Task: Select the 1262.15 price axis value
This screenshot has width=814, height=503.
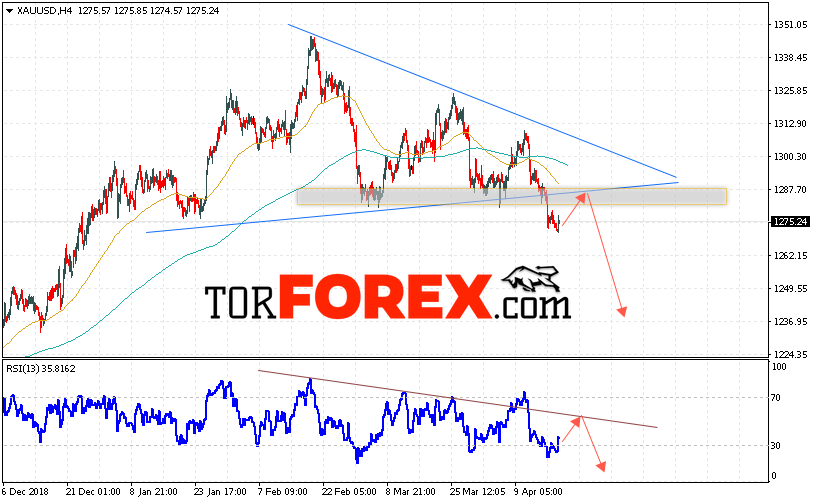Action: [x=791, y=255]
